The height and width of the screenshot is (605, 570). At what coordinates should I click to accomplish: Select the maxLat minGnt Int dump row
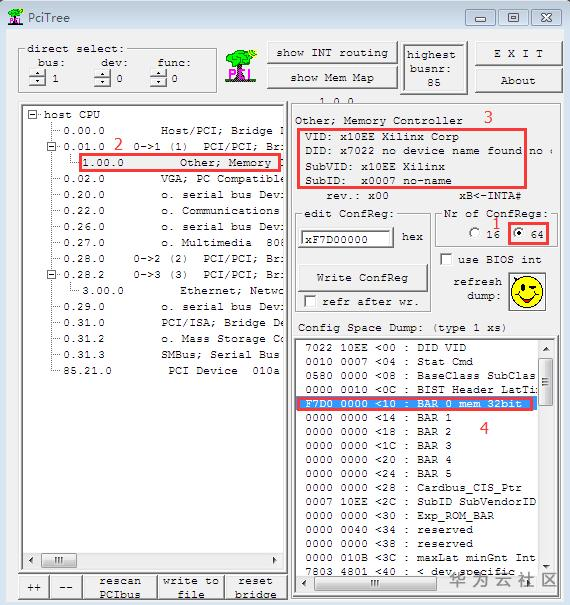click(x=417, y=558)
